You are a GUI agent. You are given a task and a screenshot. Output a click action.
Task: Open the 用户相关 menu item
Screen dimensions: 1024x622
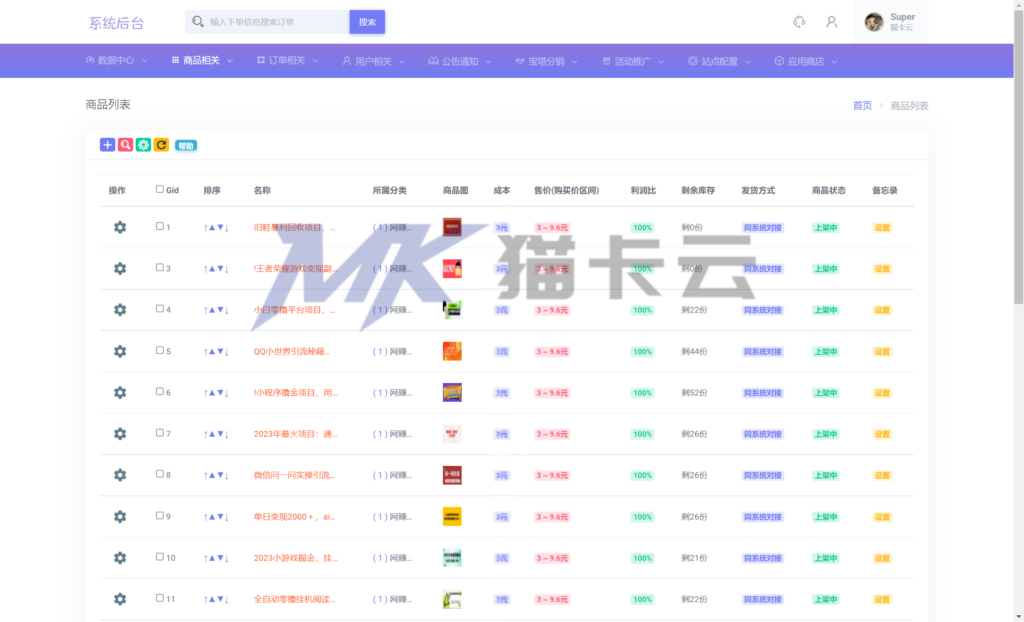374,61
